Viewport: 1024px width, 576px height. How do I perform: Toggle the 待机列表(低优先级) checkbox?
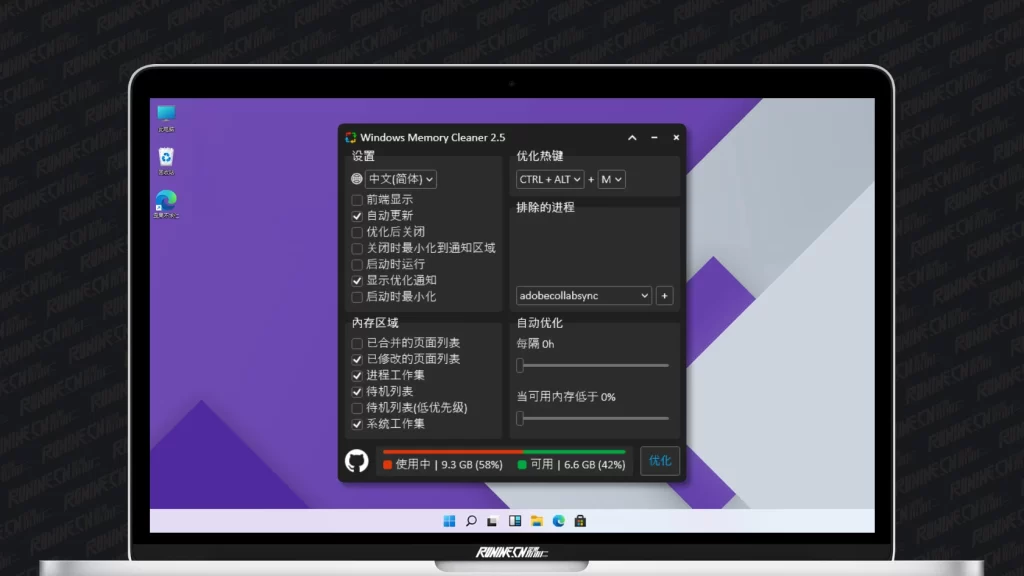[357, 408]
